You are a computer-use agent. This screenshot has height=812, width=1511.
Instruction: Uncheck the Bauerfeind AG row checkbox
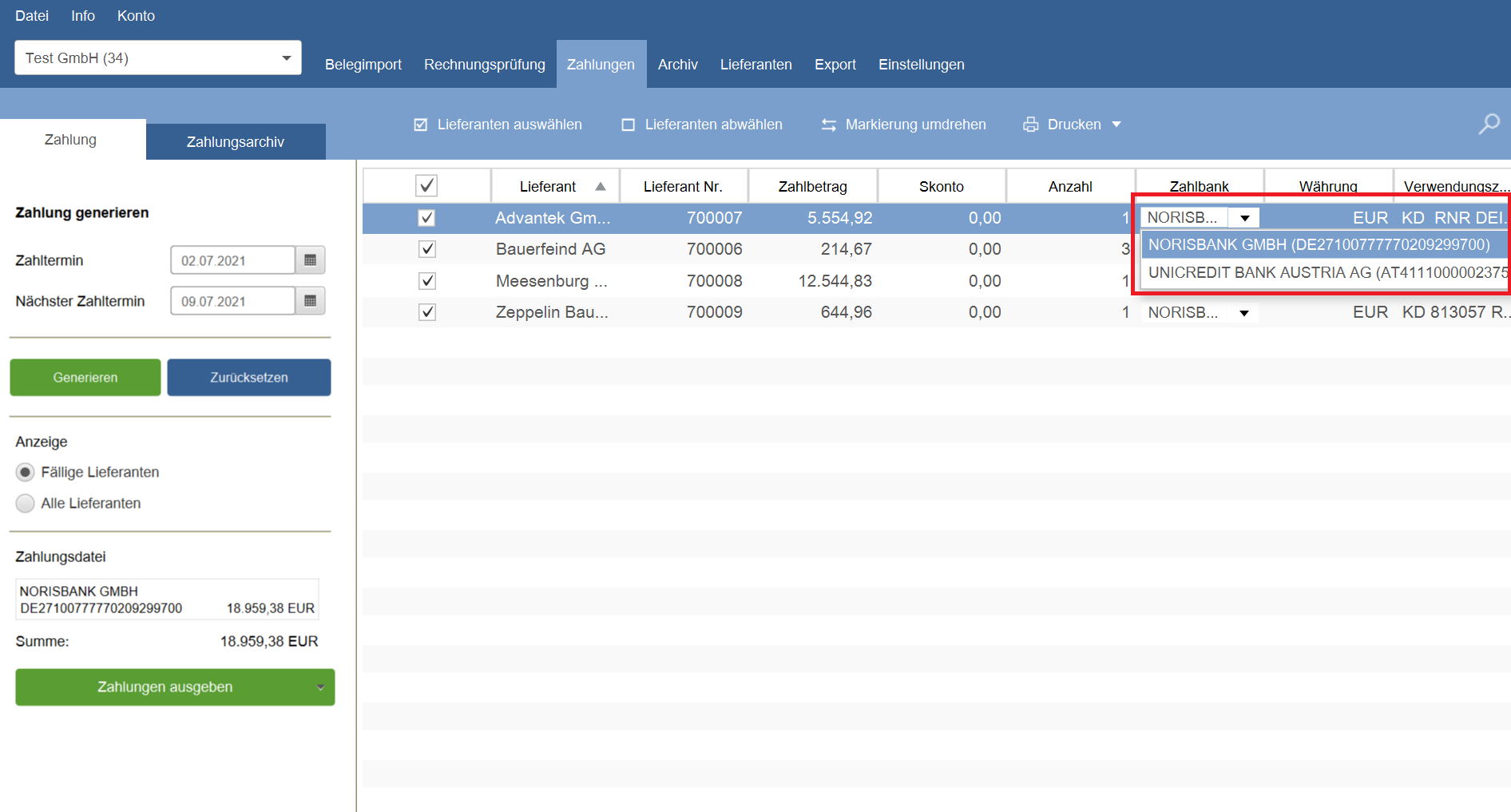pyautogui.click(x=427, y=249)
